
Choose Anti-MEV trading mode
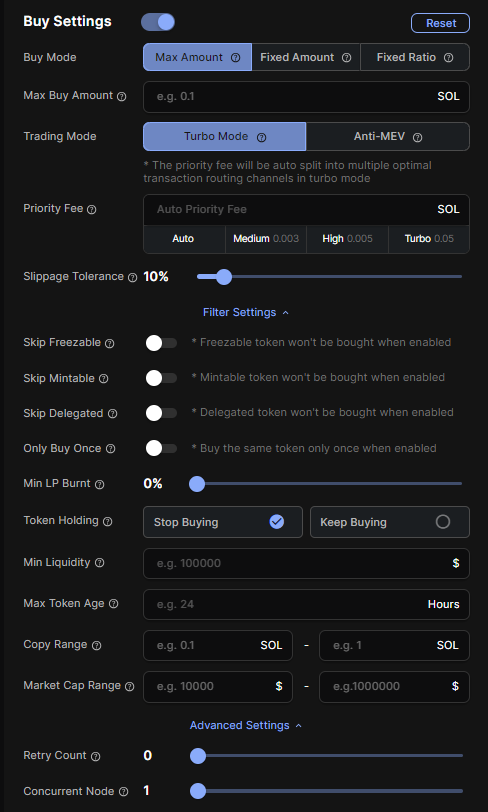click(388, 137)
